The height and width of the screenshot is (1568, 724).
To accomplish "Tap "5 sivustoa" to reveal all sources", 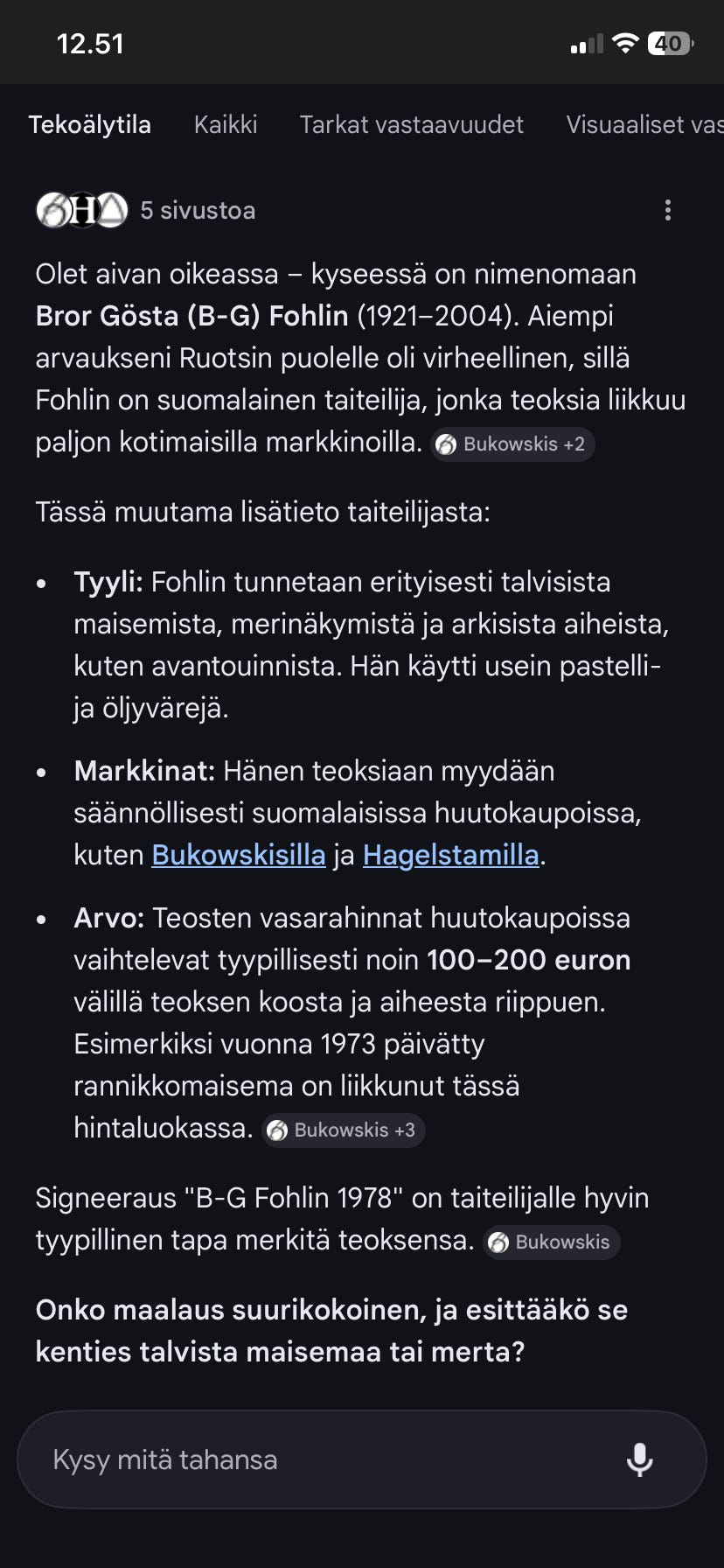I will (x=198, y=210).
